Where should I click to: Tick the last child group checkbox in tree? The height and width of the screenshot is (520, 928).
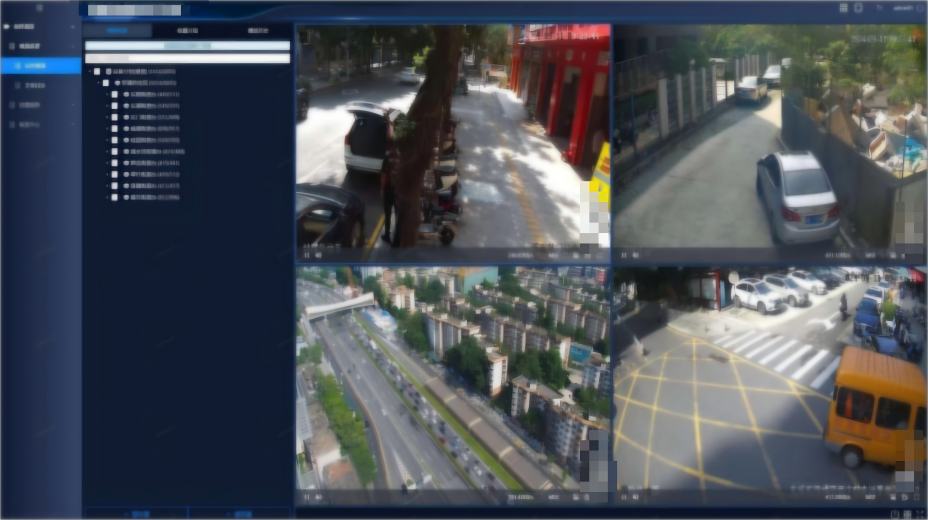pos(115,197)
